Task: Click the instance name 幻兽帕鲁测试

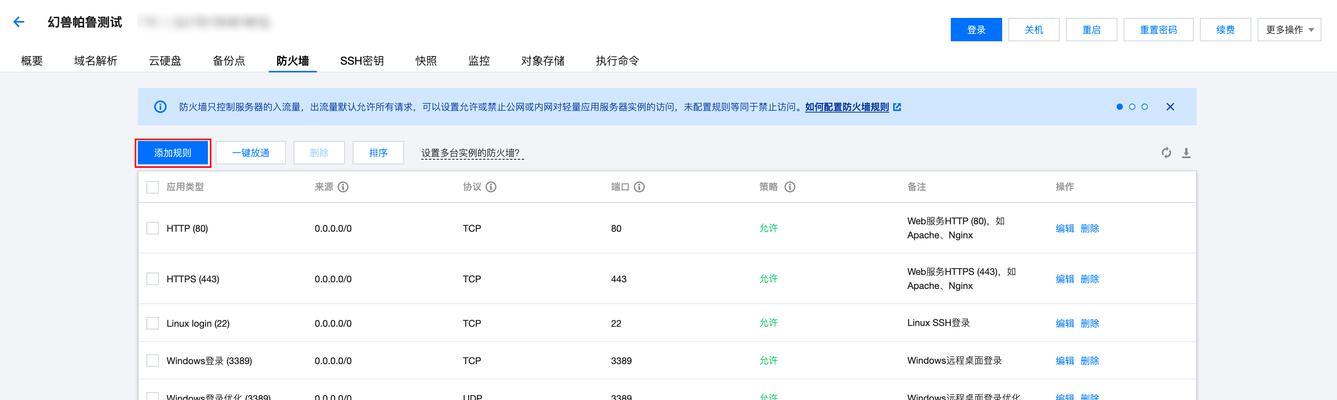Action: (x=85, y=22)
